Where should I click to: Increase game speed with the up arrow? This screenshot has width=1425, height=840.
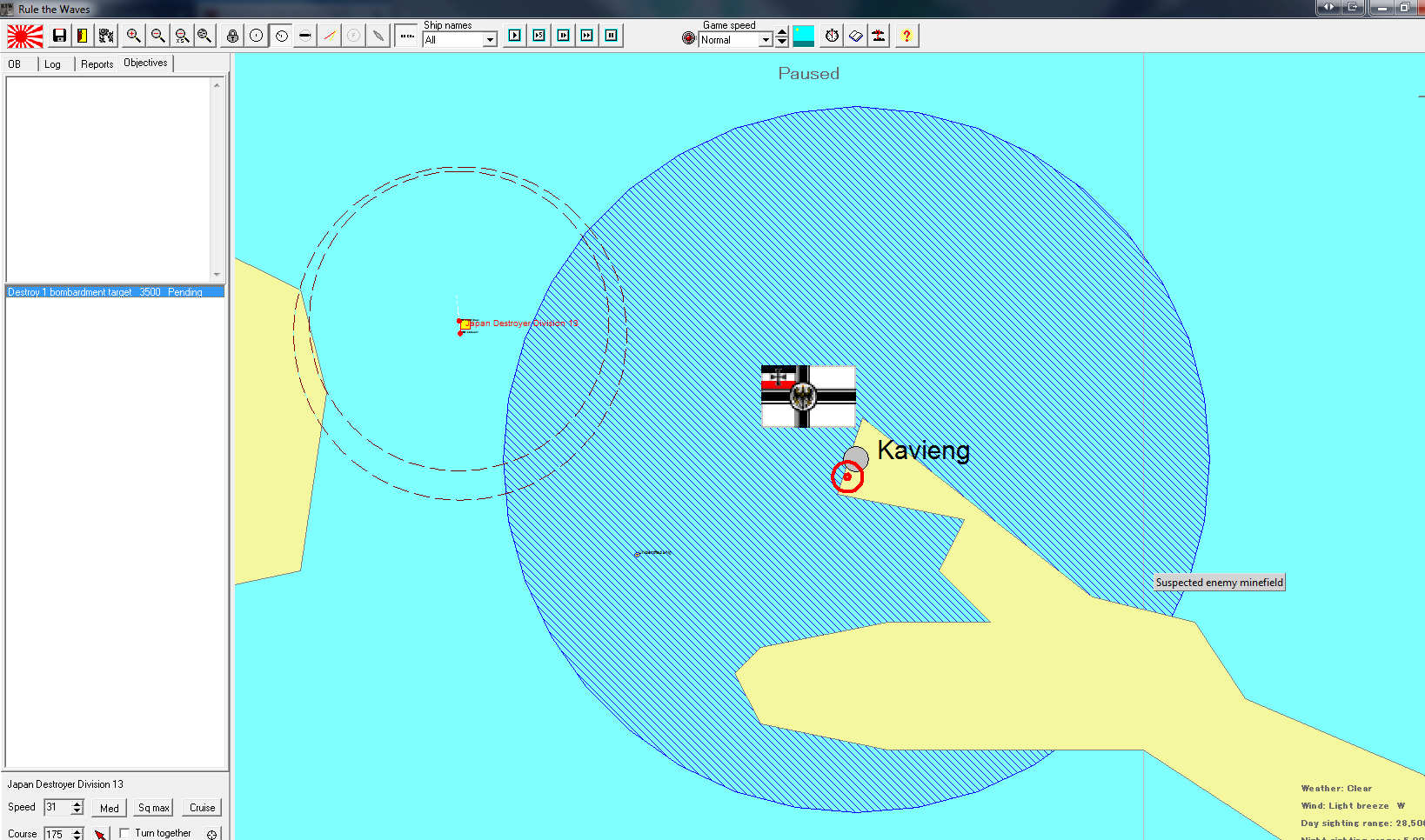pos(782,32)
